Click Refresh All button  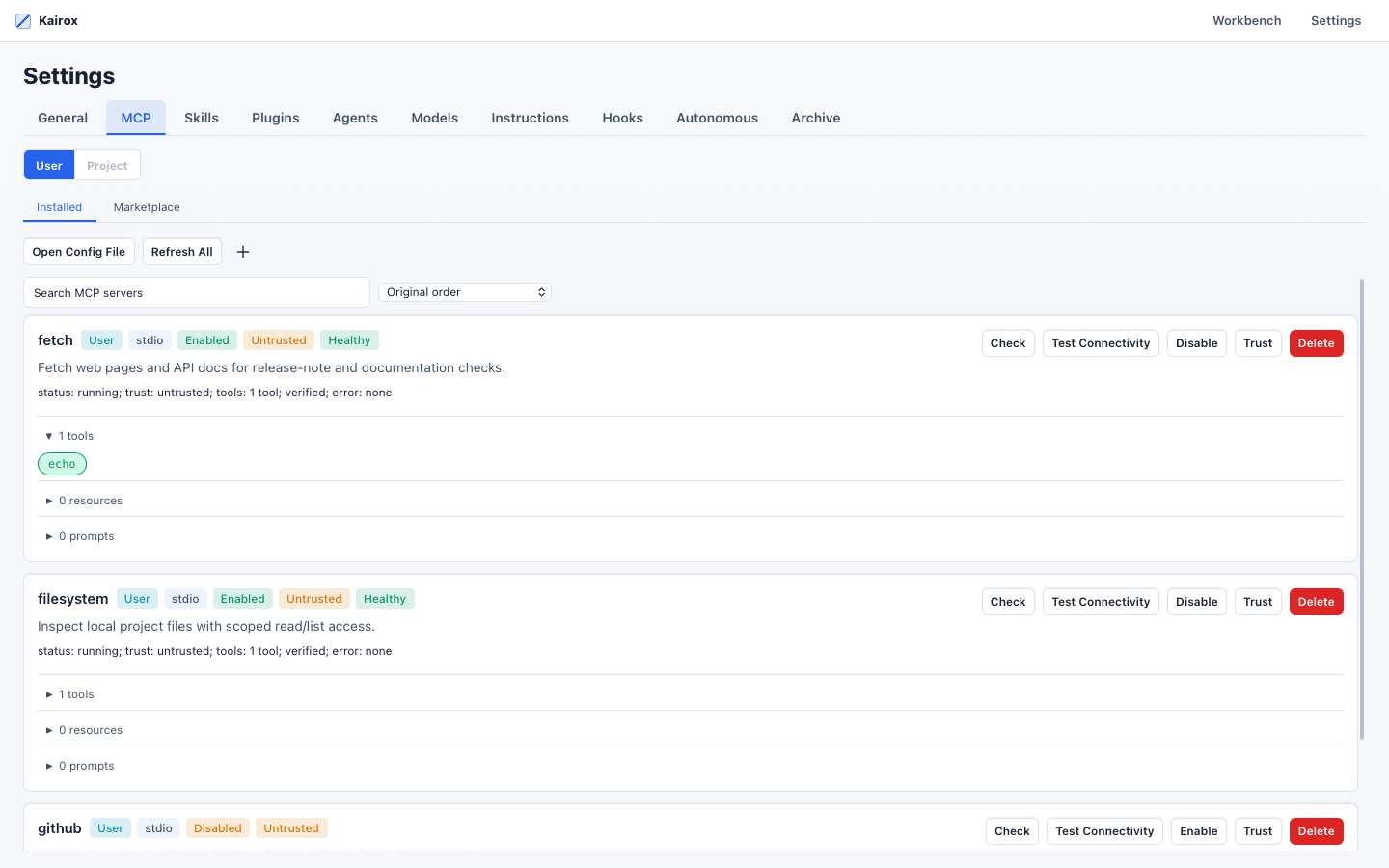coord(182,252)
